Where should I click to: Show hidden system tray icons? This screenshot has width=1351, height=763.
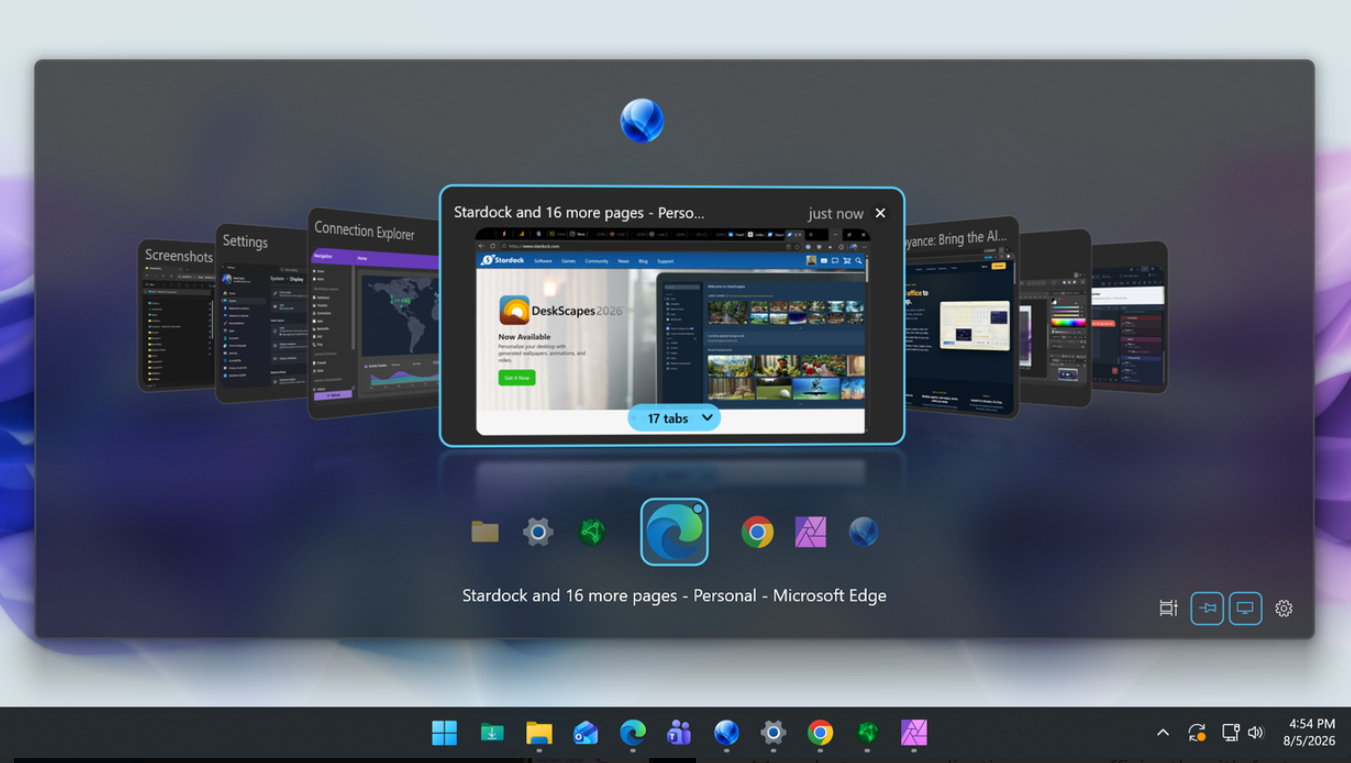(1163, 733)
